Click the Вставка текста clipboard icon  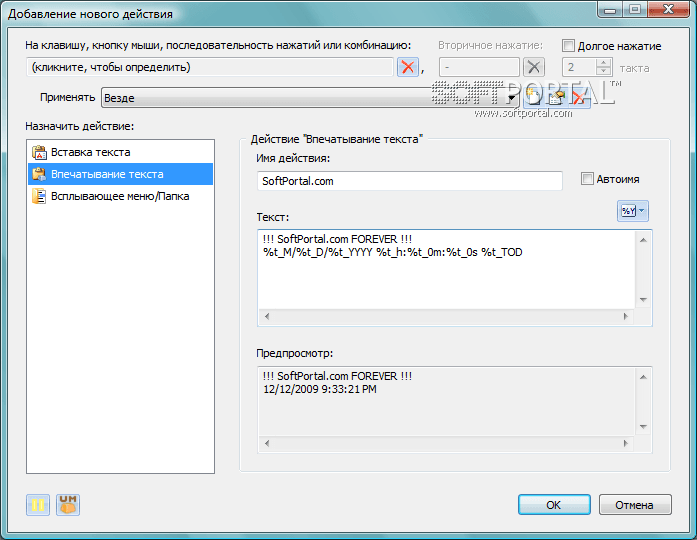[x=39, y=152]
